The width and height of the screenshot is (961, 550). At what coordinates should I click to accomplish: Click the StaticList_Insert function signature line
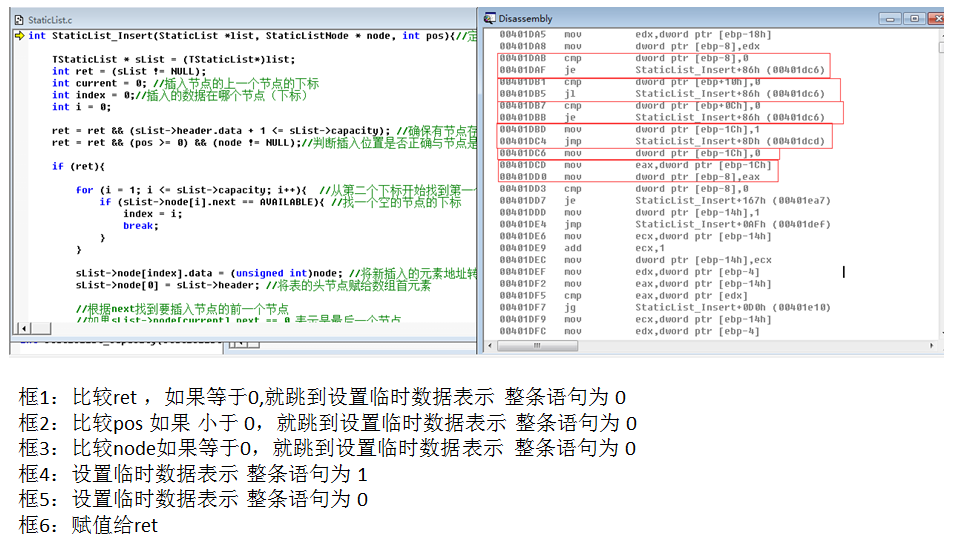[x=252, y=36]
